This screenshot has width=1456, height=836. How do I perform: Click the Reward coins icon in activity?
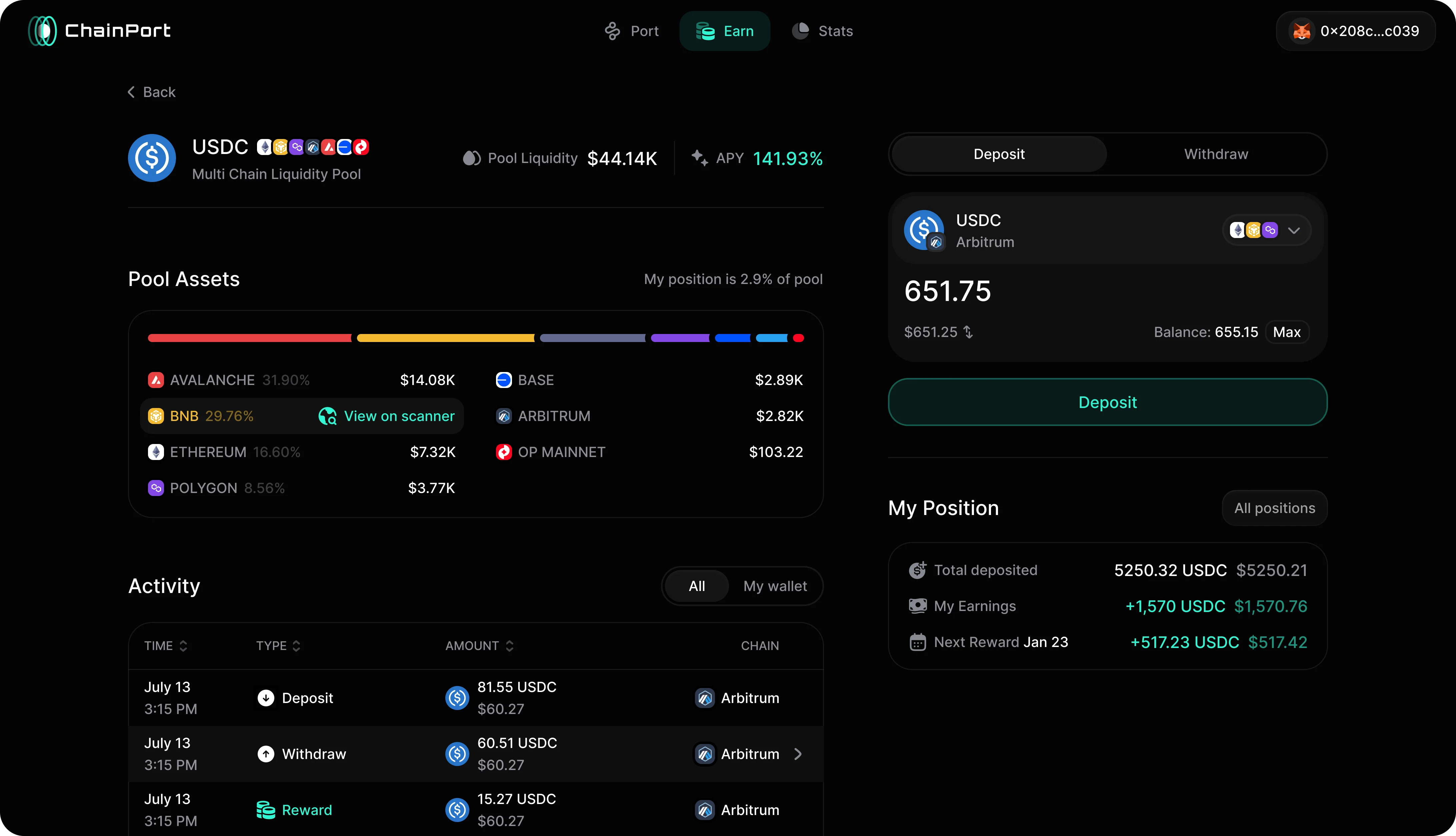point(265,810)
